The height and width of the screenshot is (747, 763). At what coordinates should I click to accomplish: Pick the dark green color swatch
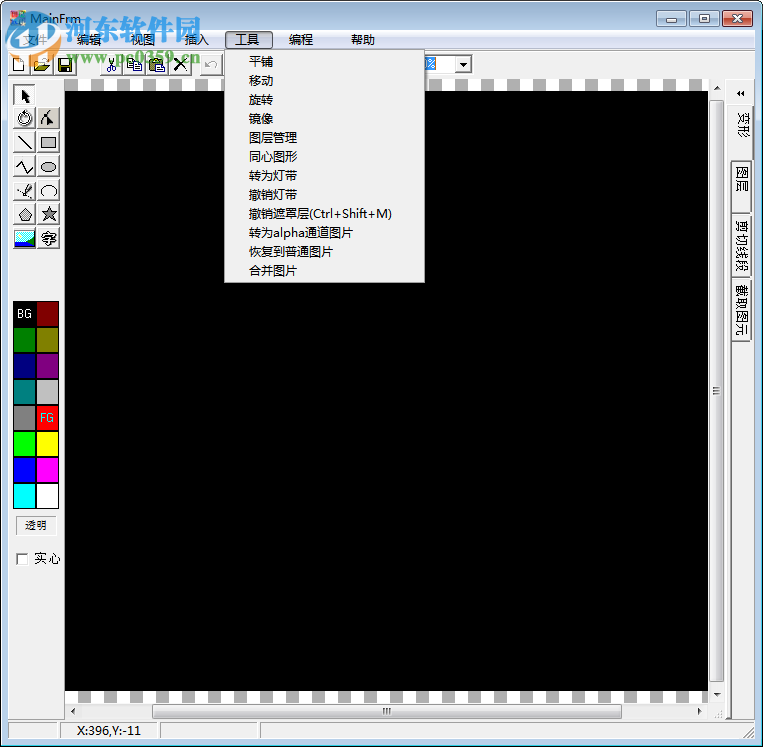point(24,340)
